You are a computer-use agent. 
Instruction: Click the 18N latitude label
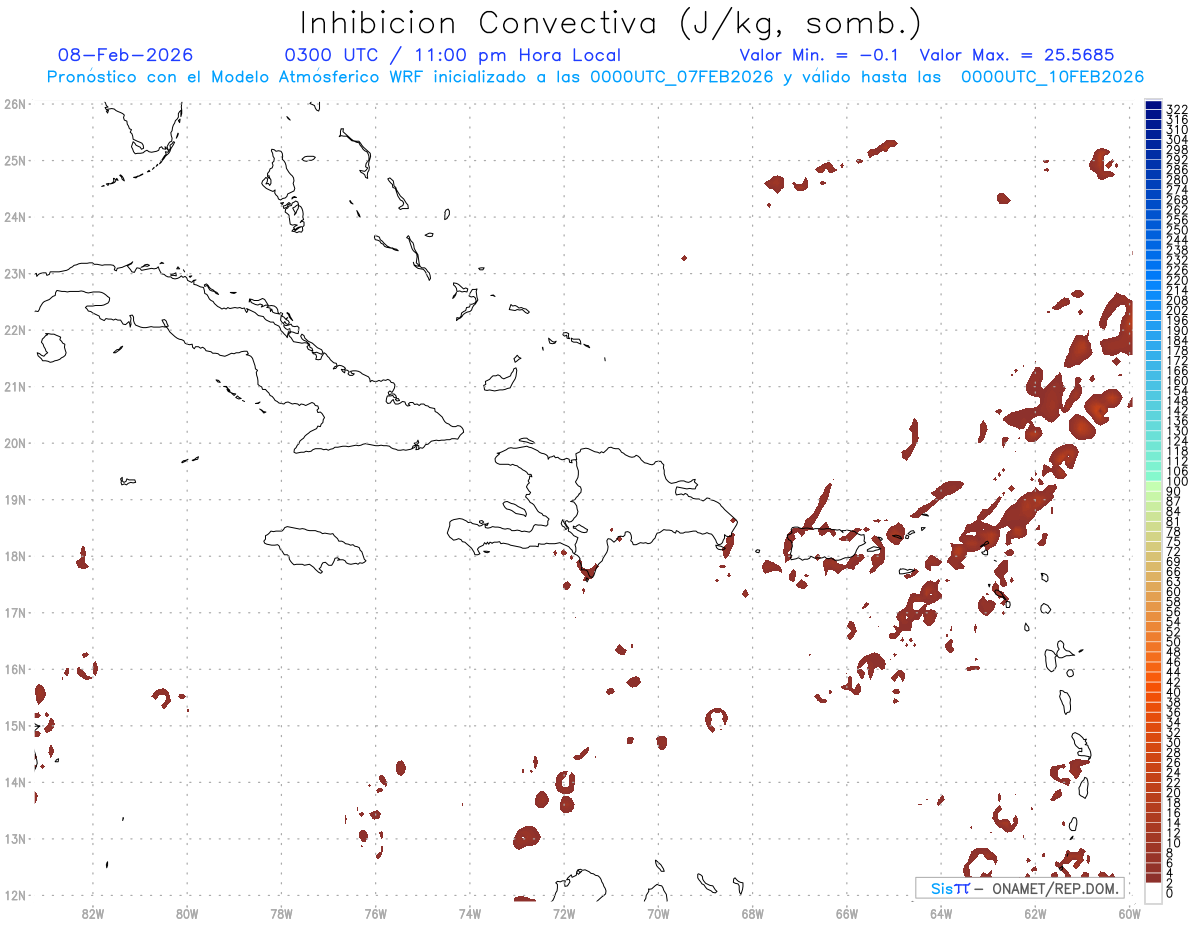pyautogui.click(x=15, y=556)
